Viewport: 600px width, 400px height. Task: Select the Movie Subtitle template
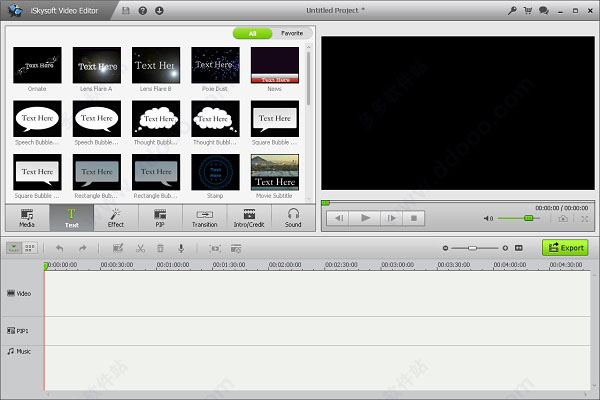pos(275,172)
